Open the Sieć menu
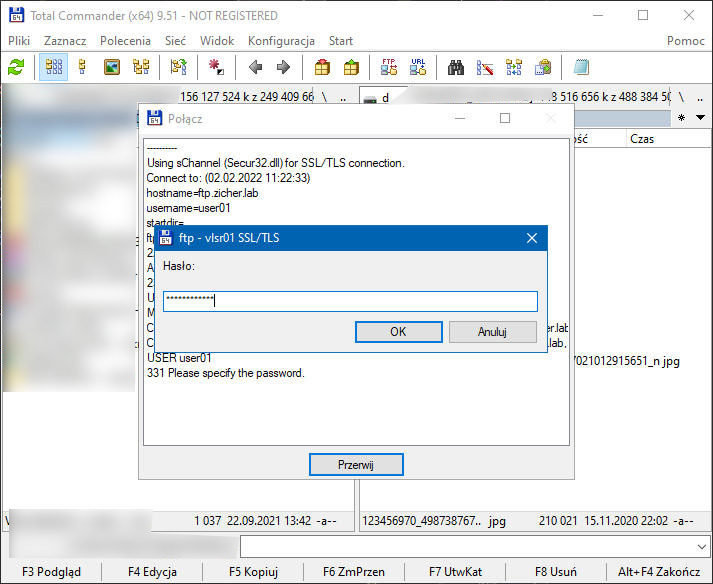 (175, 41)
